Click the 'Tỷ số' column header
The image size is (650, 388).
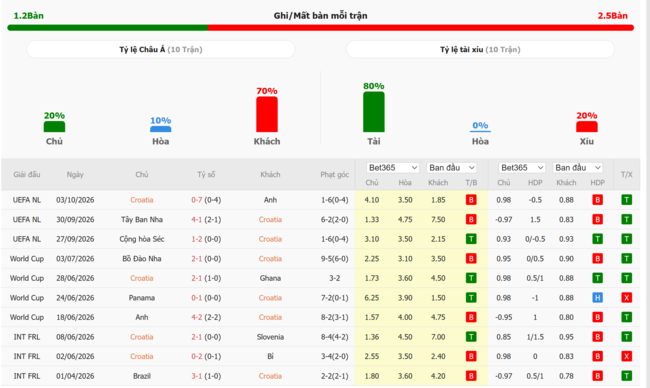point(206,175)
